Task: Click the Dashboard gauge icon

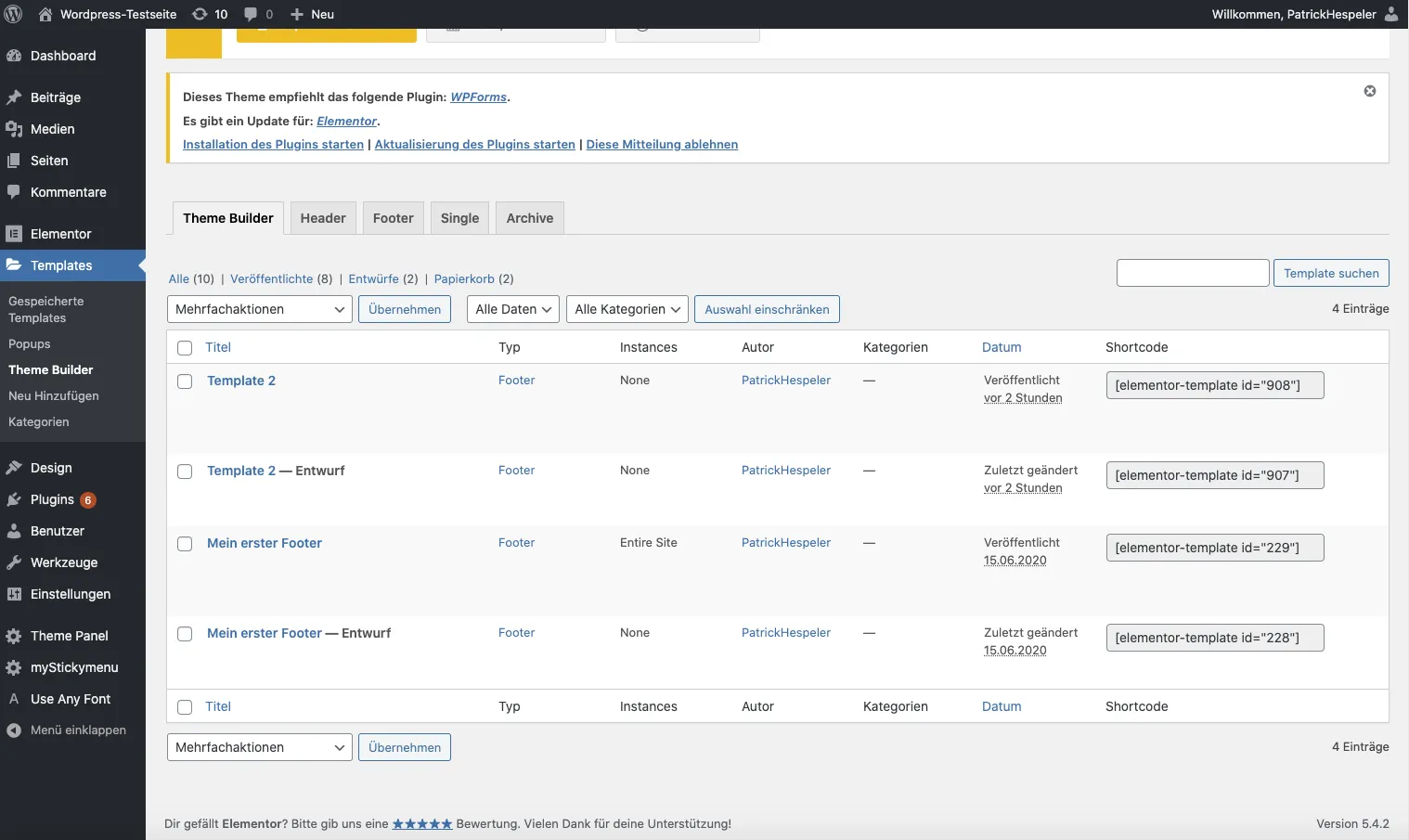Action: pyautogui.click(x=14, y=56)
